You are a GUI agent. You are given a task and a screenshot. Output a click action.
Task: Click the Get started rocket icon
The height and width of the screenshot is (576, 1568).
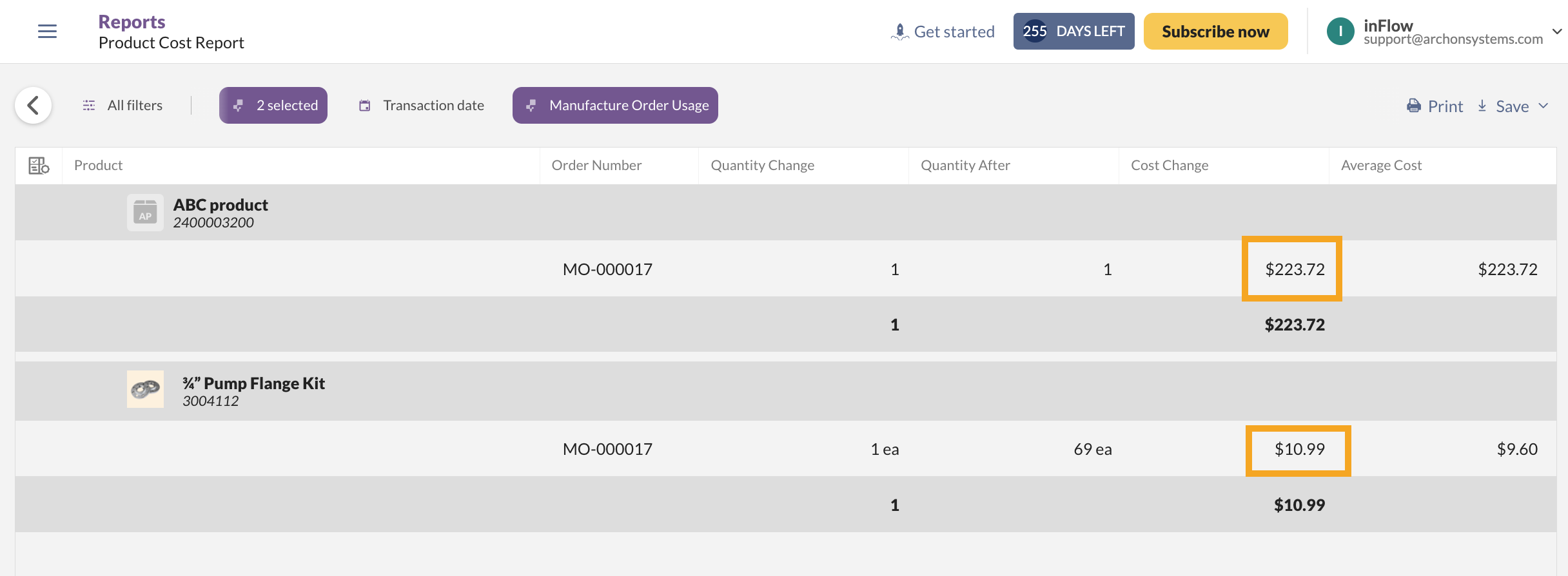click(x=899, y=31)
